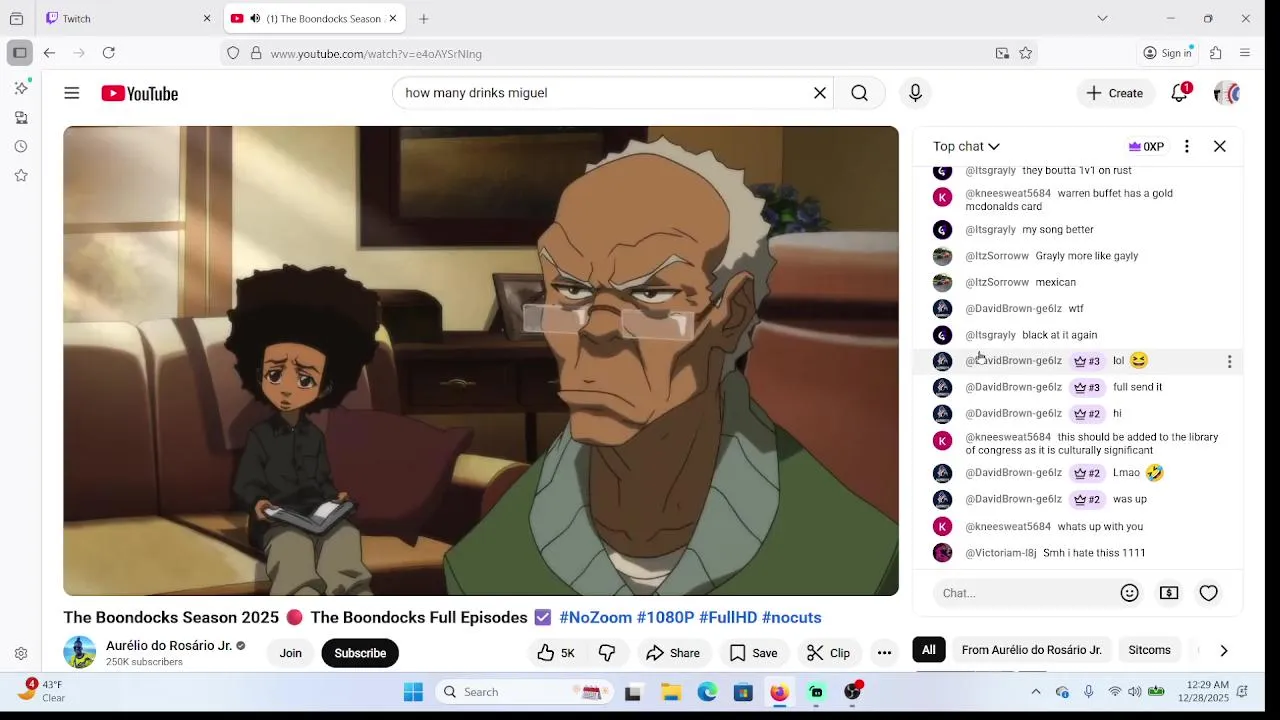The image size is (1280, 720).
Task: Open options for DavidBrown 'lol' message
Action: click(1230, 361)
